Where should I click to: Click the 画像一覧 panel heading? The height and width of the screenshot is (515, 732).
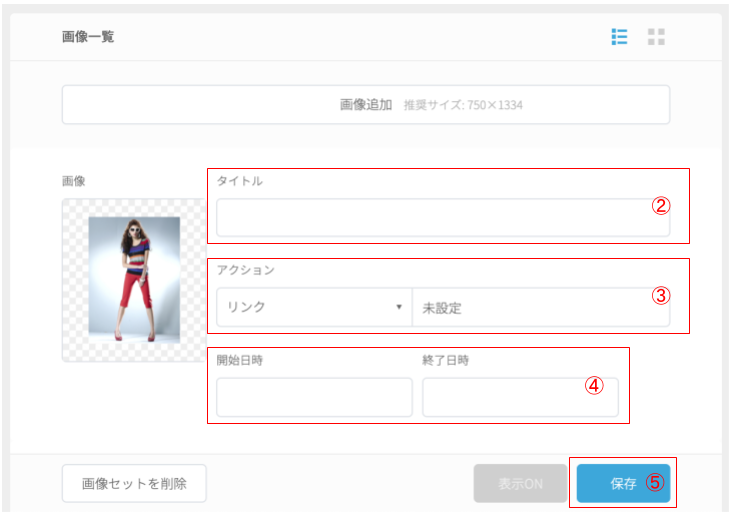88,36
